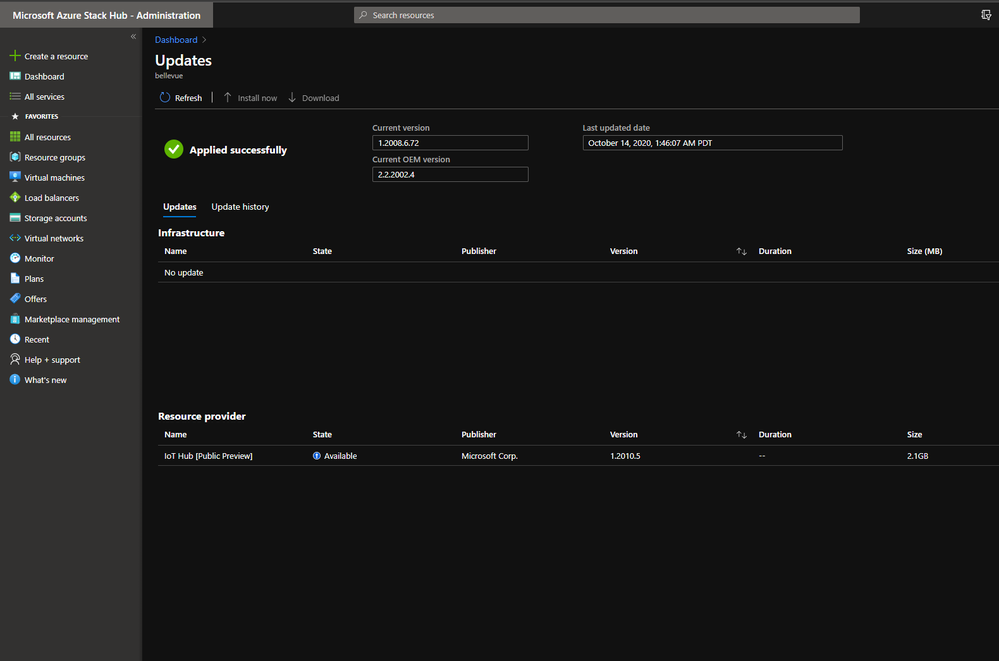Click the Infrastructure Name column header

176,251
